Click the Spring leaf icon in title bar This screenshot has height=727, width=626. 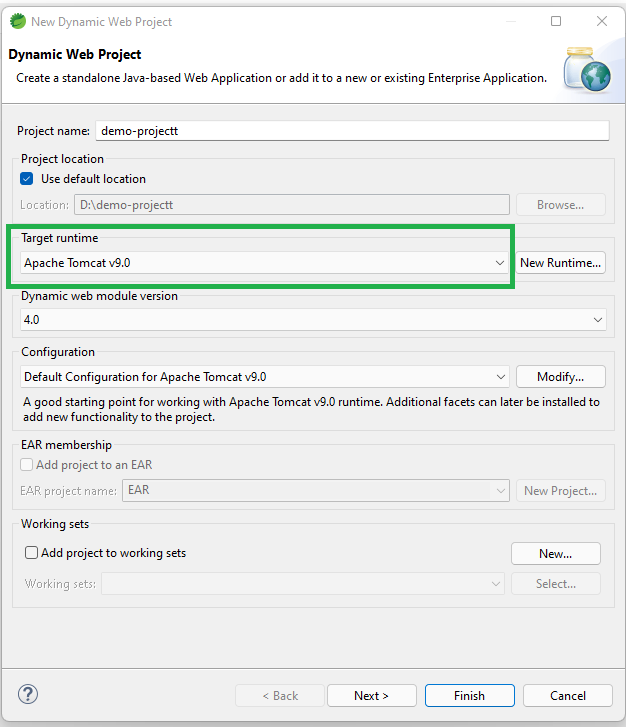18,21
